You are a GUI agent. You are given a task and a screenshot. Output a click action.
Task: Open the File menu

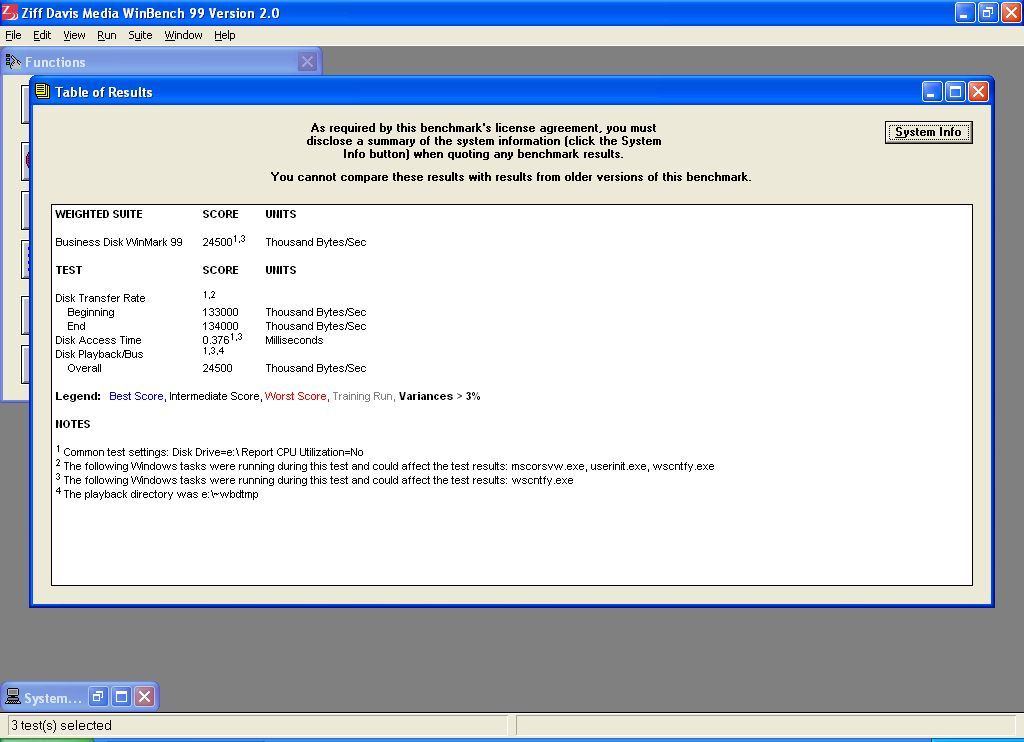[x=13, y=35]
